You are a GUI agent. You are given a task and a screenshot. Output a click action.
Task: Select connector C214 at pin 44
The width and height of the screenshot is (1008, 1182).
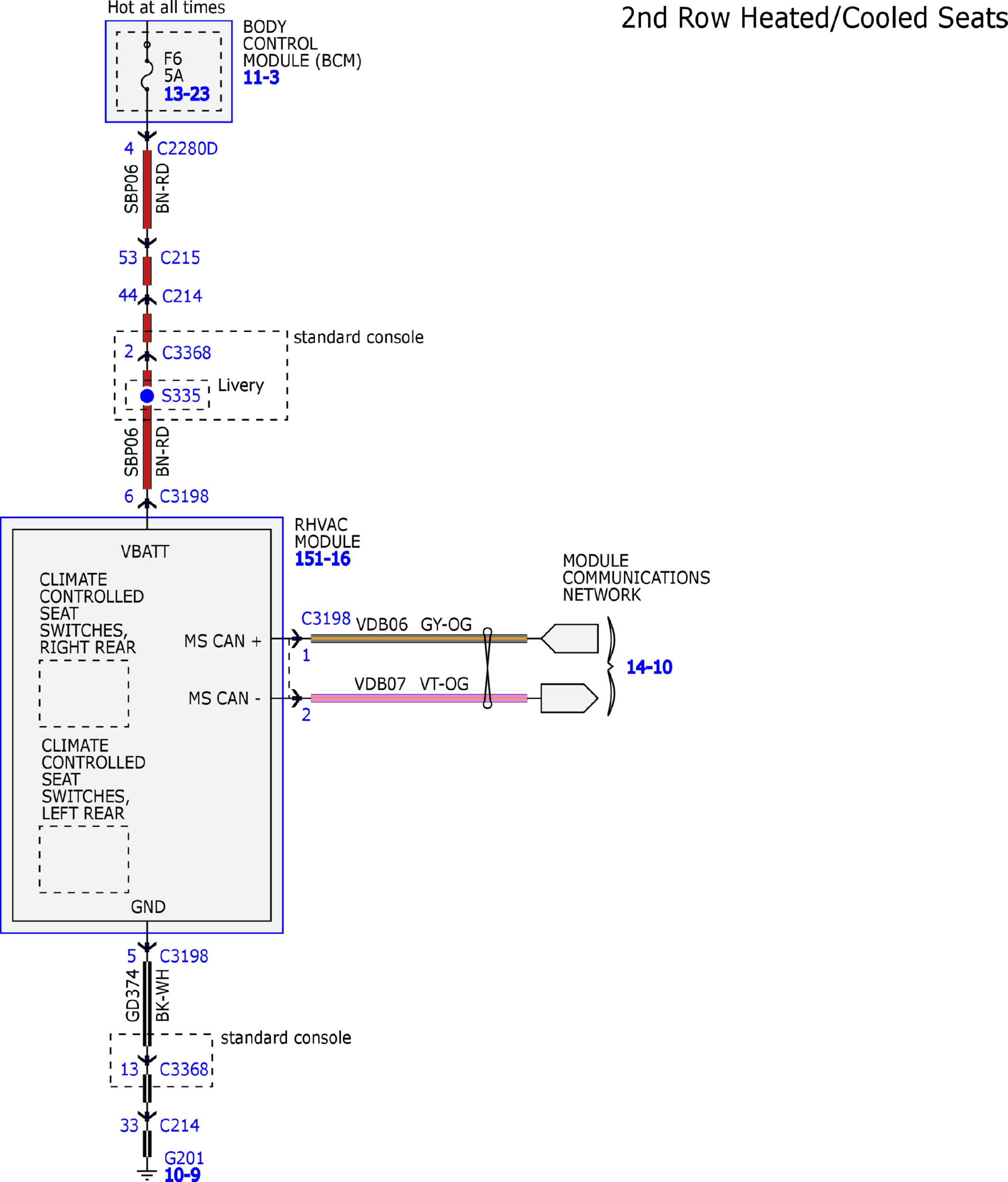point(182,296)
